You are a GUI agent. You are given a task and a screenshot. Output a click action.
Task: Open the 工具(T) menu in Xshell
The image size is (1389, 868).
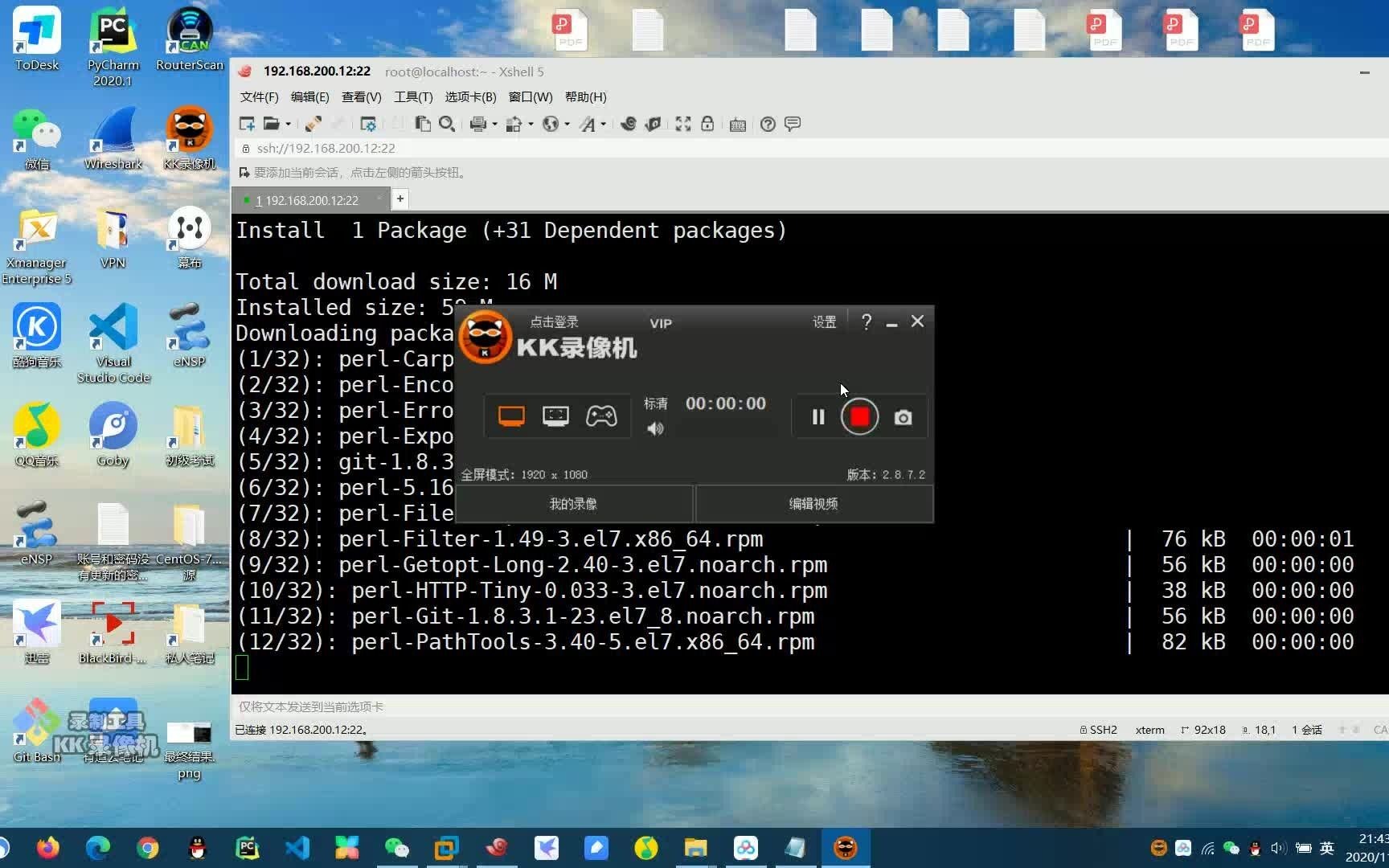[413, 96]
